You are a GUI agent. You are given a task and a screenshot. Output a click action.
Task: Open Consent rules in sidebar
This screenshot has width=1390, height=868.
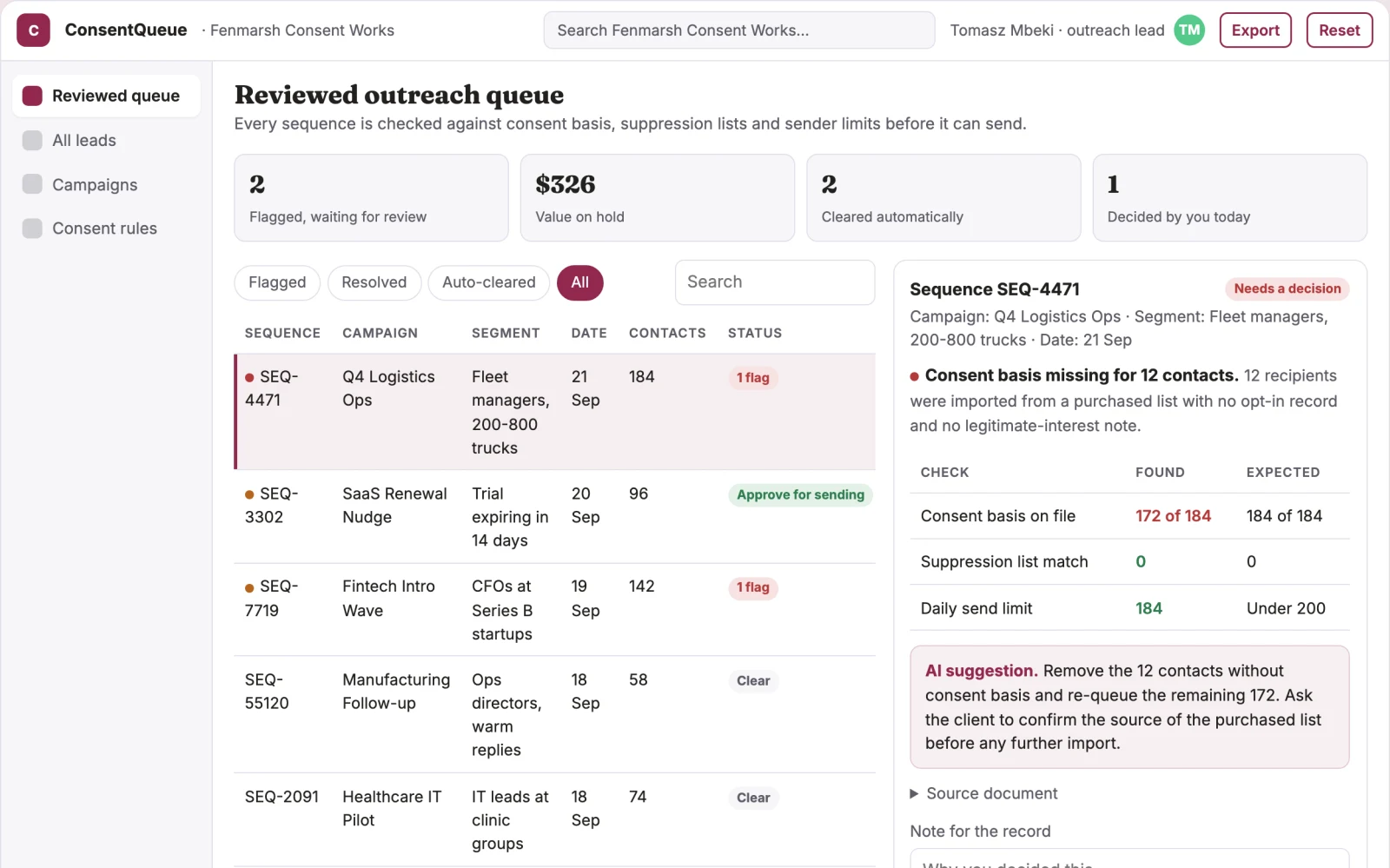106,228
